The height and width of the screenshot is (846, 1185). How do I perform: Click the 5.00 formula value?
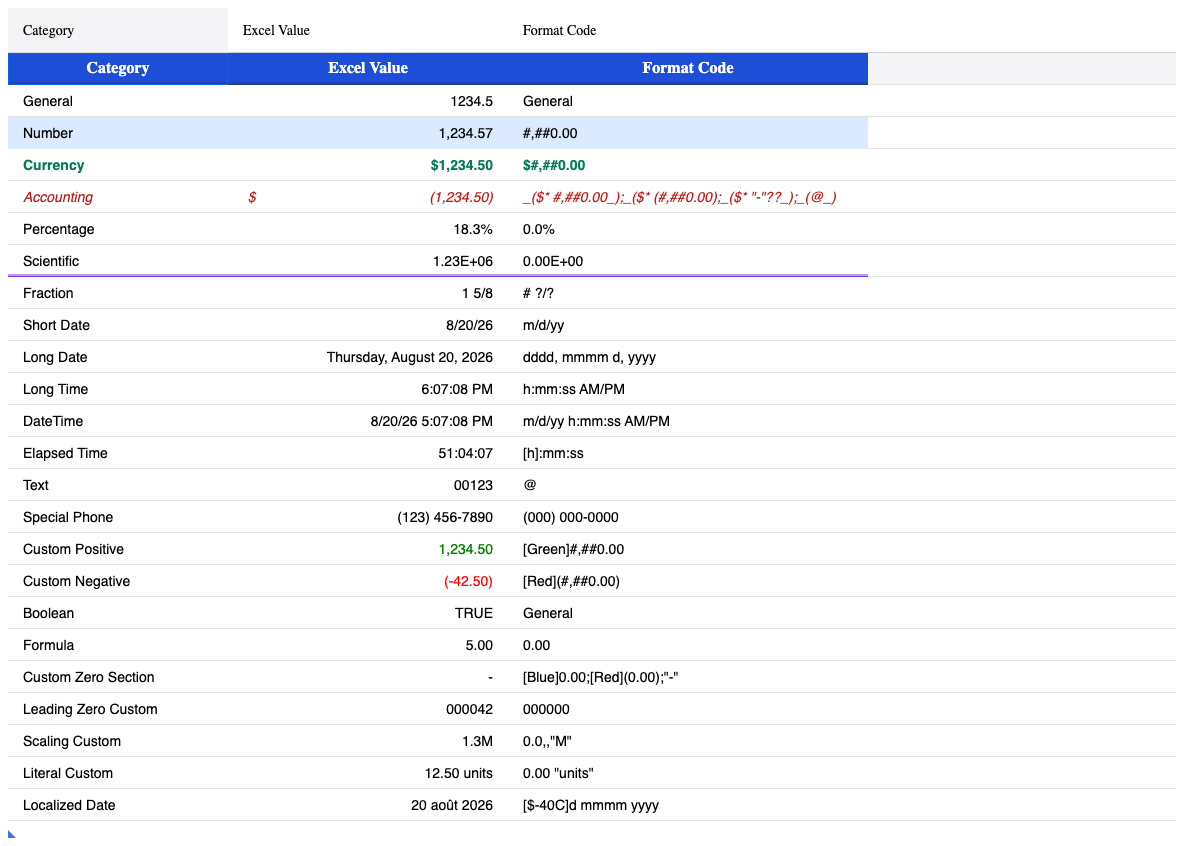(367, 645)
